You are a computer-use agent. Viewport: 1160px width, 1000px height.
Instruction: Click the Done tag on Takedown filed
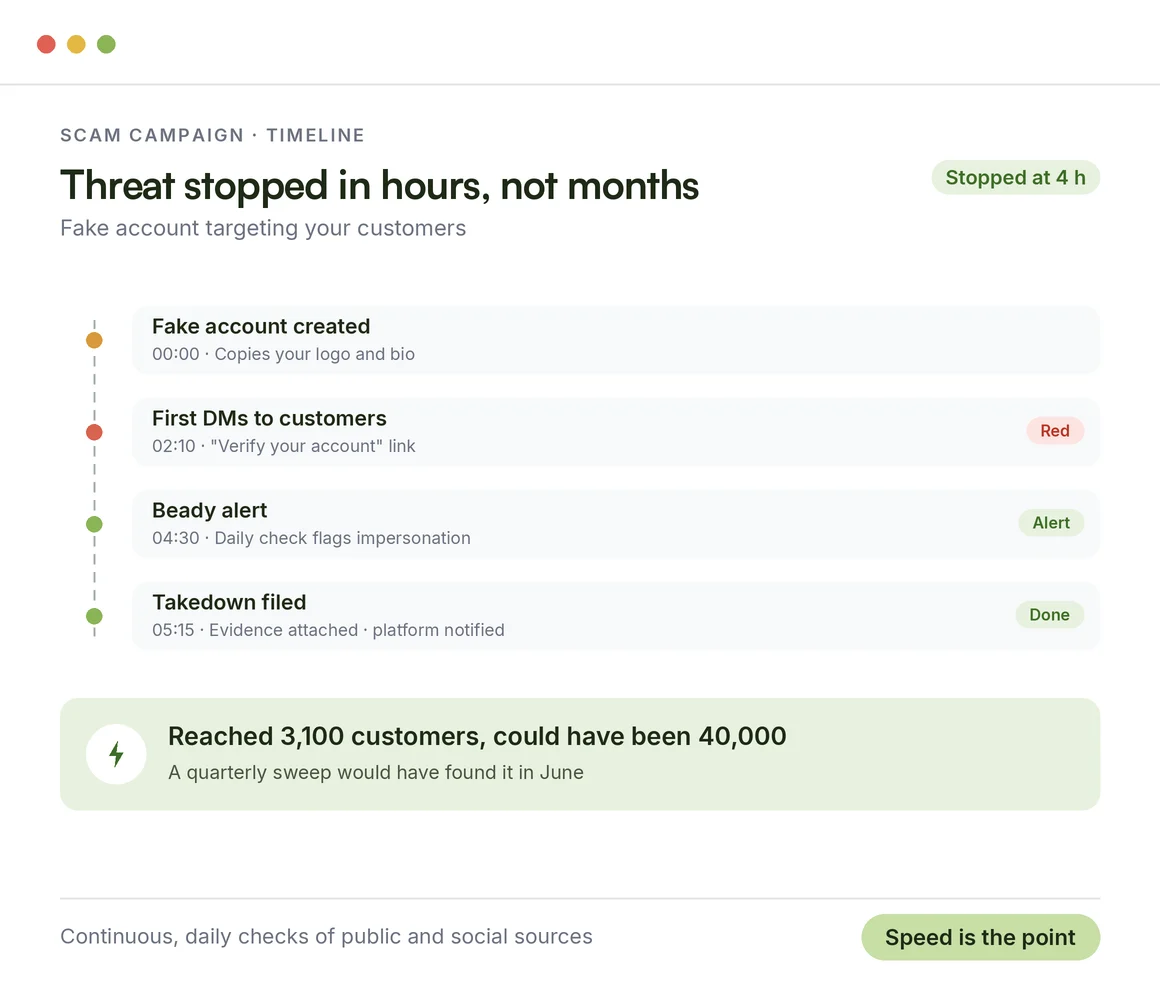1050,615
